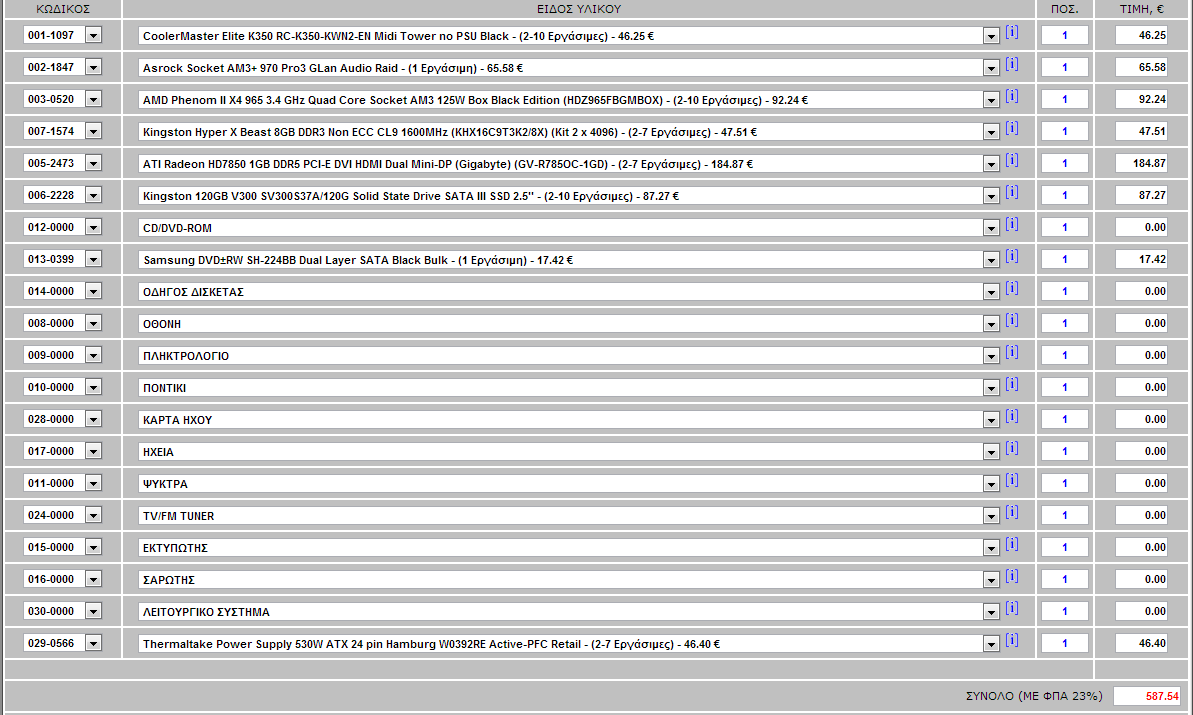Click the ΤΙΜΗ, € column header
The height and width of the screenshot is (715, 1193).
pos(1141,9)
